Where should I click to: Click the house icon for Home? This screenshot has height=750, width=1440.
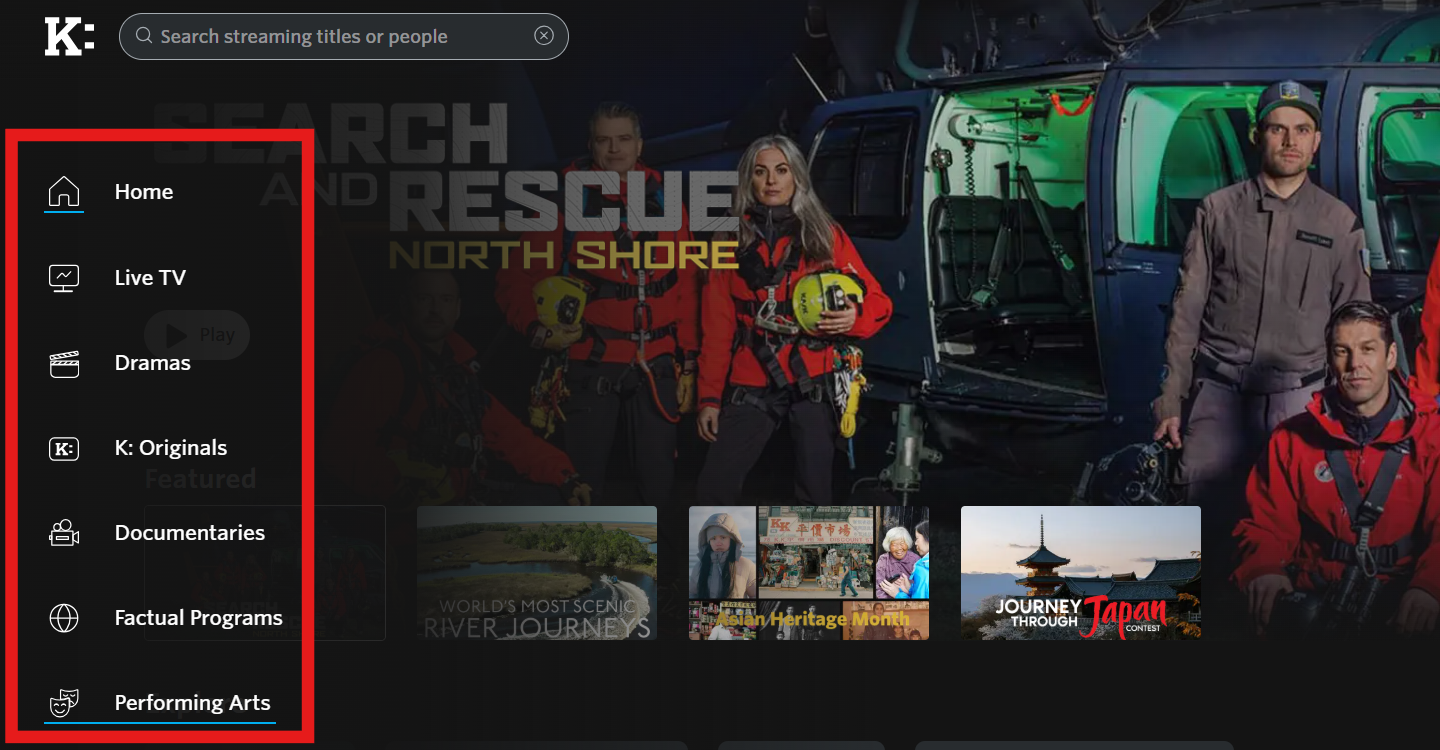tap(64, 191)
